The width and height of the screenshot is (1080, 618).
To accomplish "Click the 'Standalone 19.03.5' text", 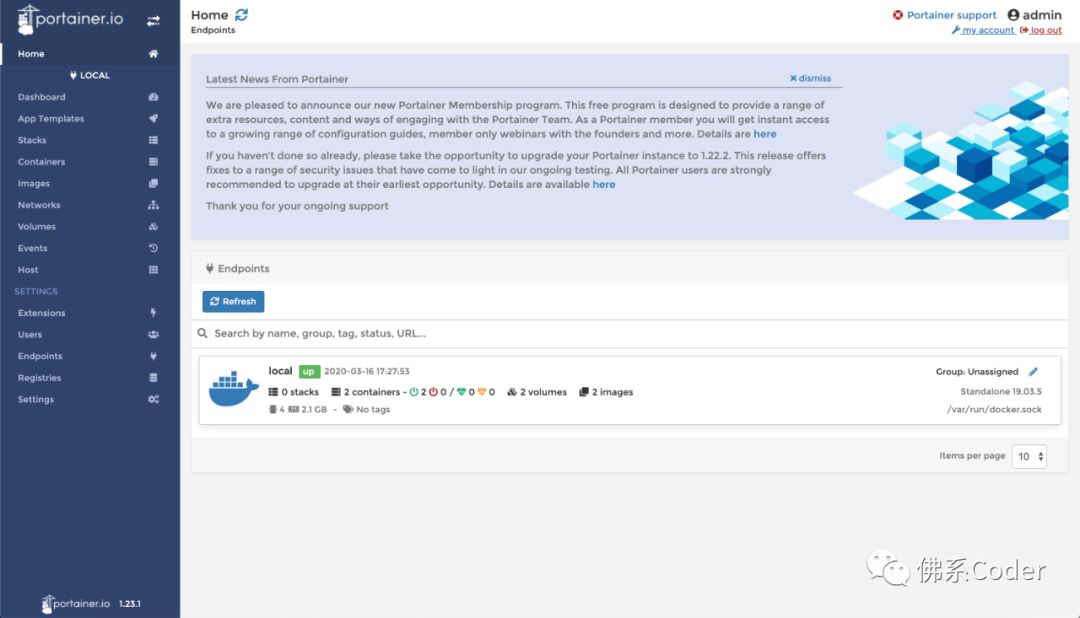I will [1001, 391].
